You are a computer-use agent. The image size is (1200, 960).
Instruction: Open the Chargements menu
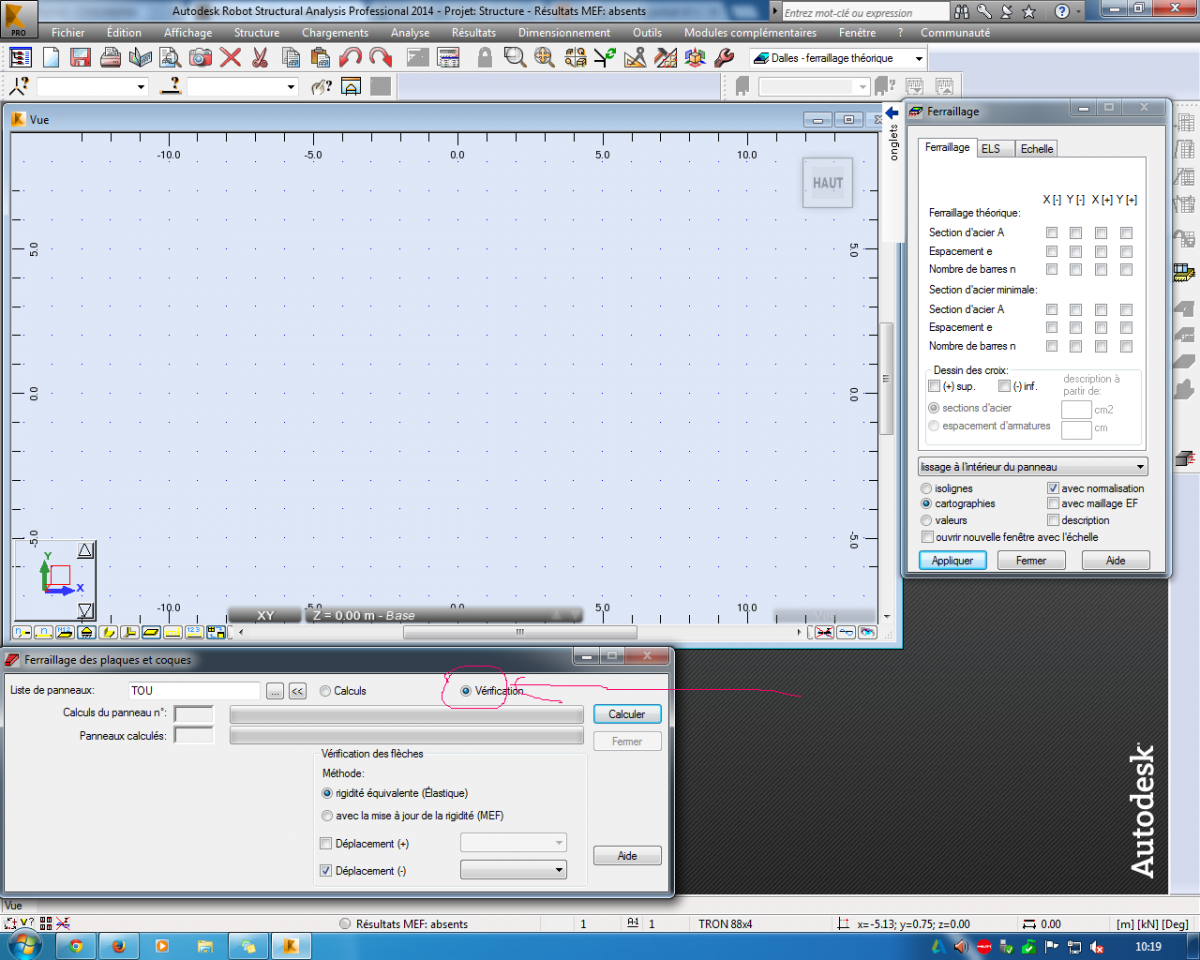(335, 33)
